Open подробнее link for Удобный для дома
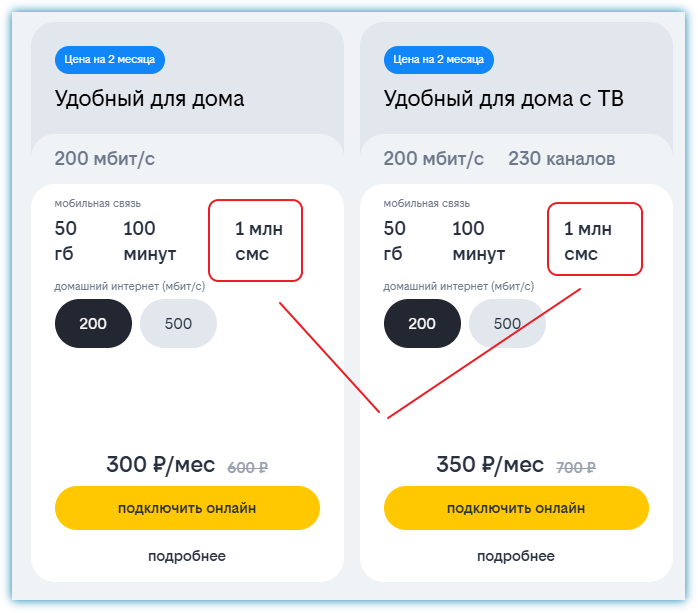Screen dimensions: 698x613 click(x=187, y=556)
